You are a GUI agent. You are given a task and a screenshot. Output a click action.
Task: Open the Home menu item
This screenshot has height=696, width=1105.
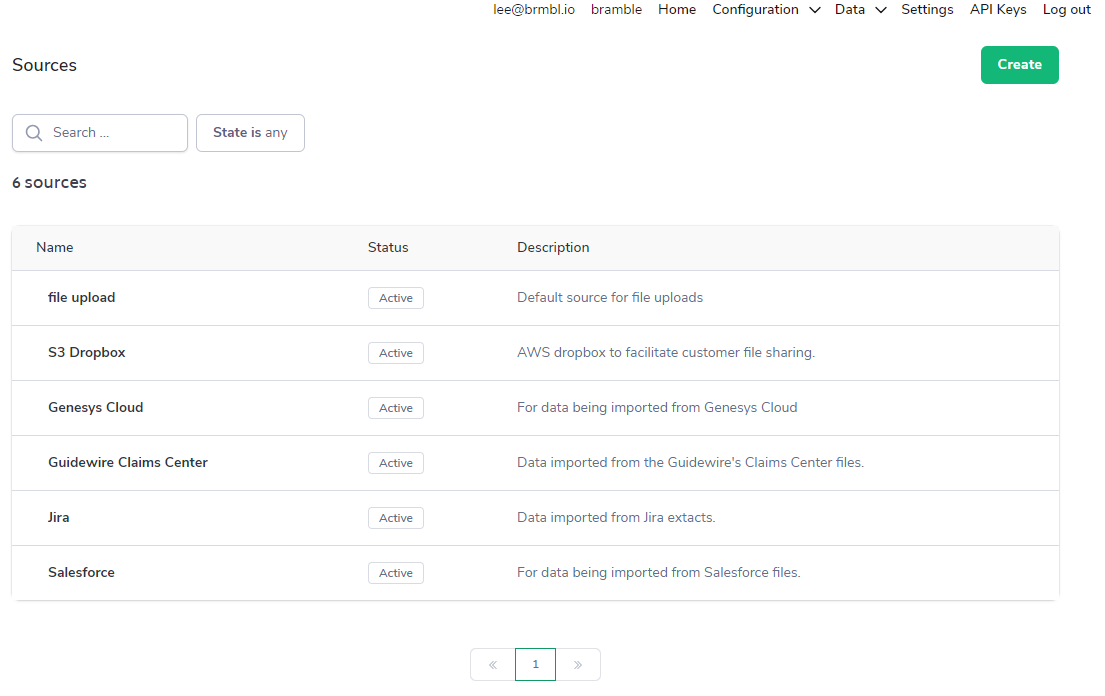[x=677, y=10]
